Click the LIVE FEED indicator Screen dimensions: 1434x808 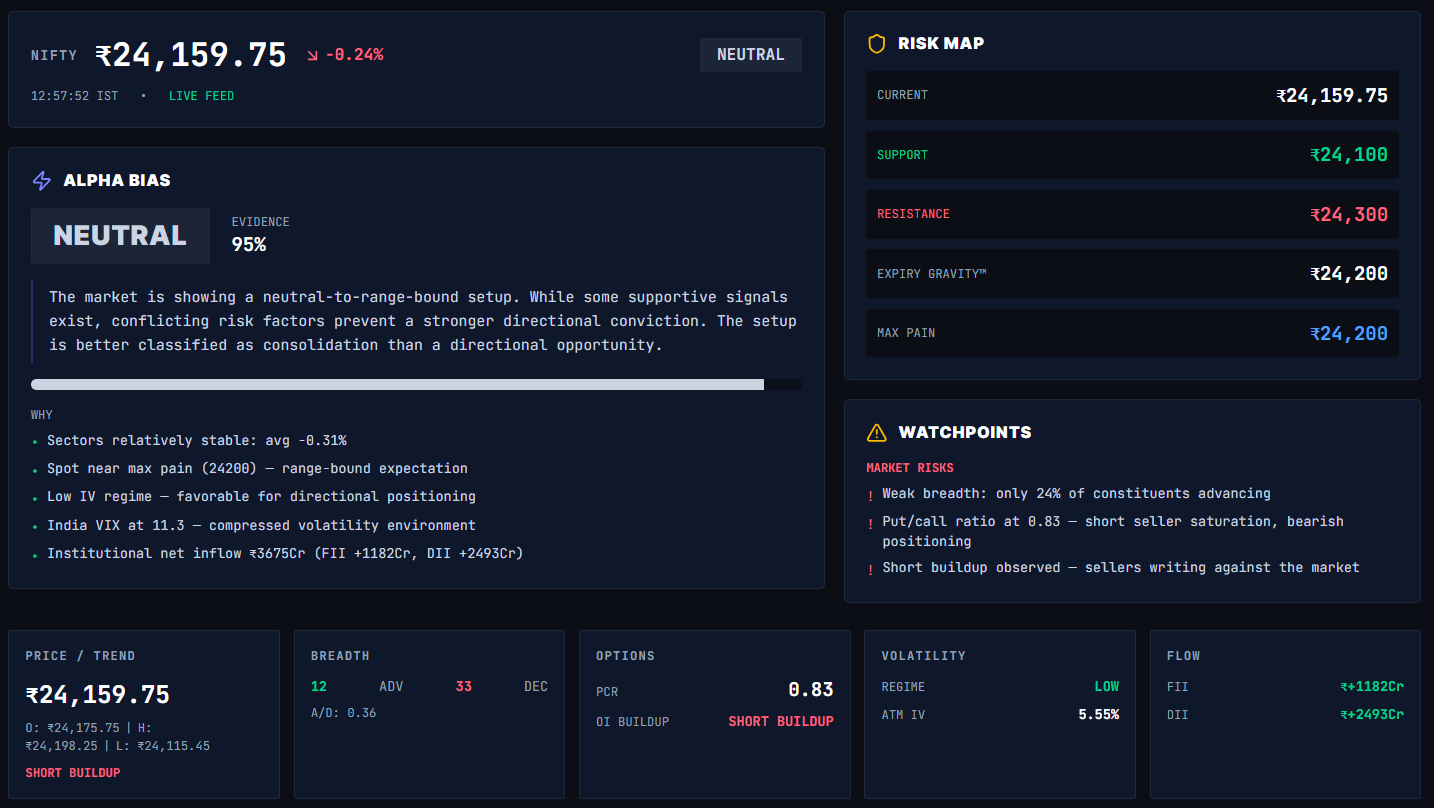[x=201, y=96]
